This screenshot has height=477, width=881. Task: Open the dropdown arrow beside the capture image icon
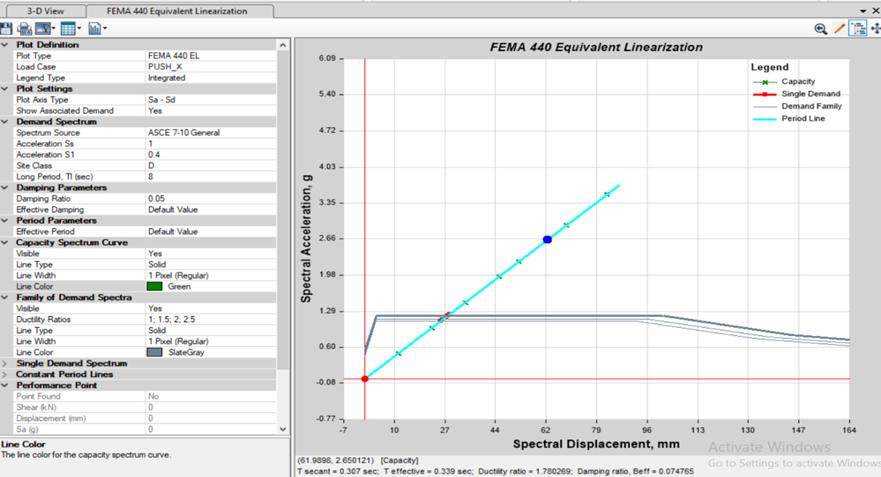pos(53,28)
